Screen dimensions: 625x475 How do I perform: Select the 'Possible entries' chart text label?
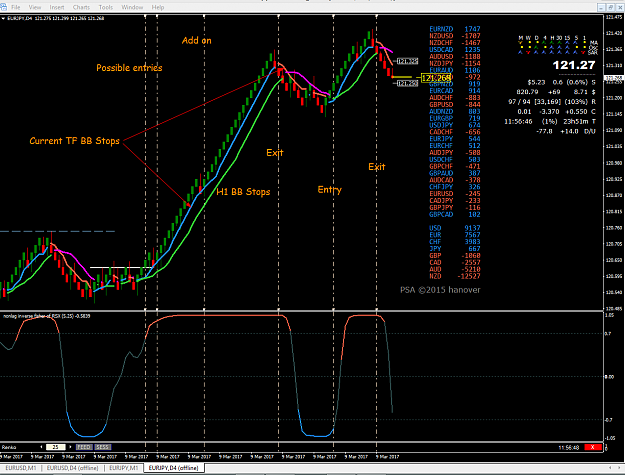(x=129, y=68)
